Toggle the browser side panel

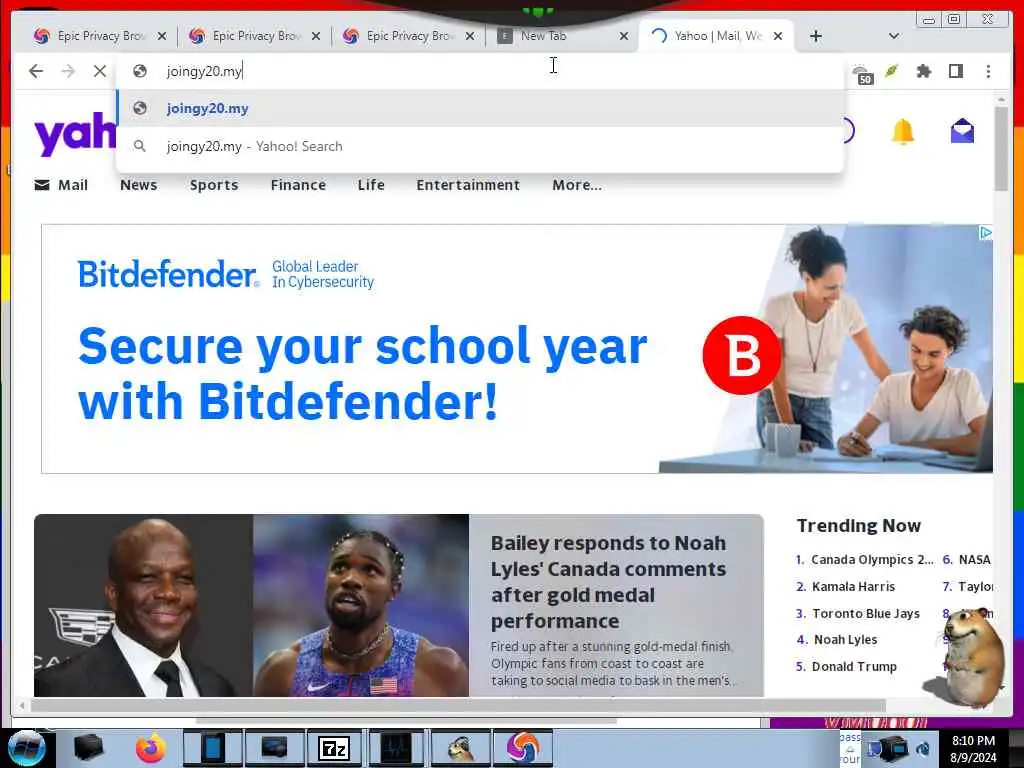[955, 71]
